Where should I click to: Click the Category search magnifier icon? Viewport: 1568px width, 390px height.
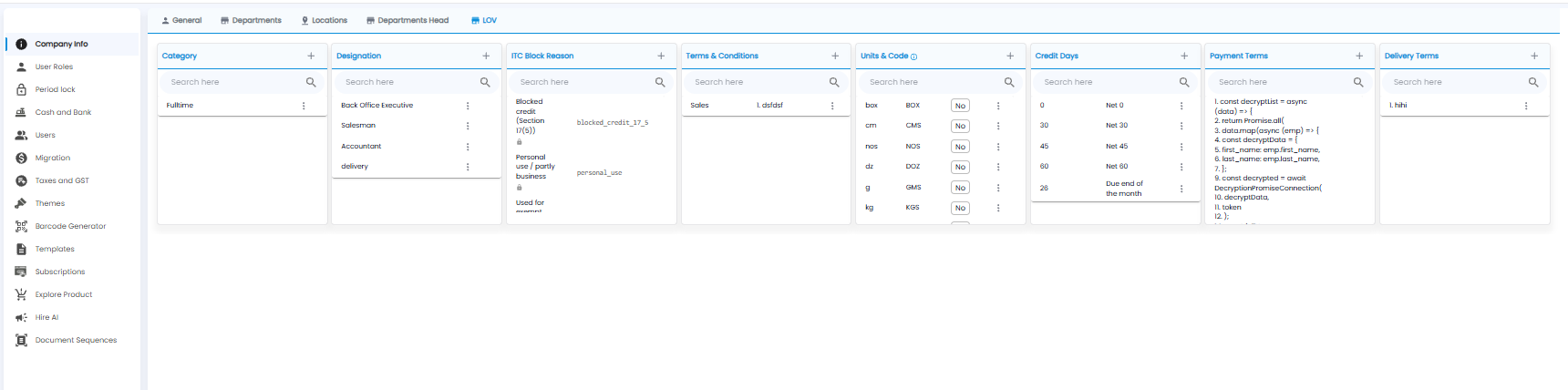(311, 82)
